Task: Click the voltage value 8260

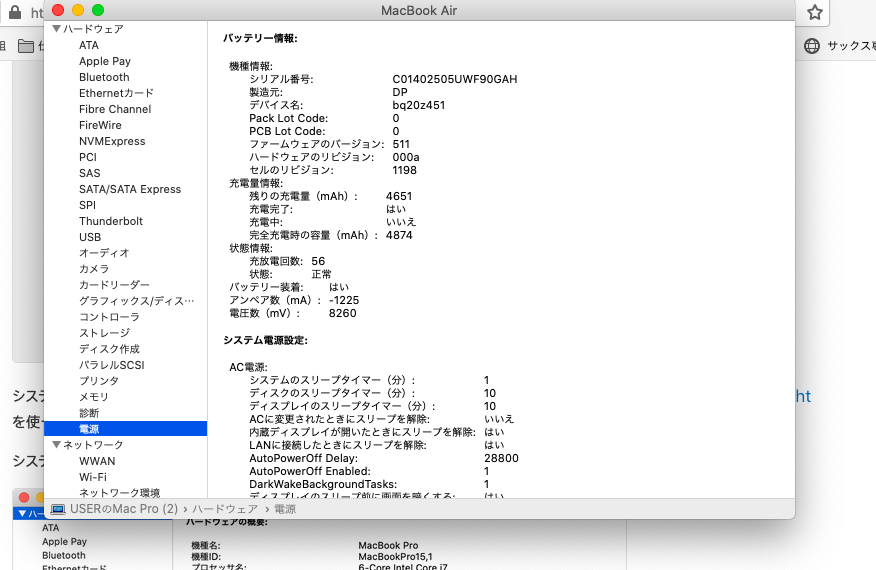Action: [342, 313]
